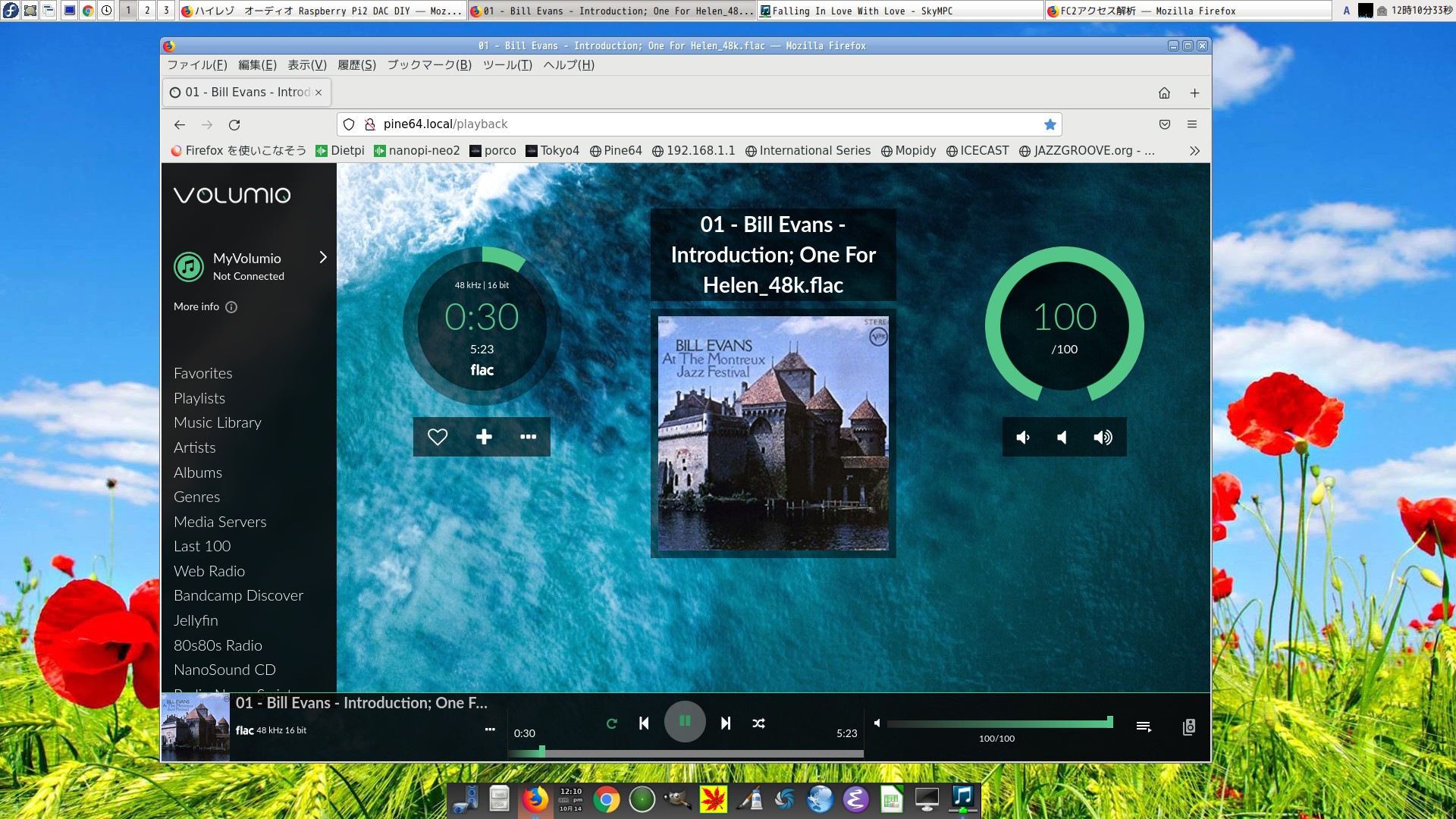
Task: Click the volume up icon
Action: tap(1103, 438)
